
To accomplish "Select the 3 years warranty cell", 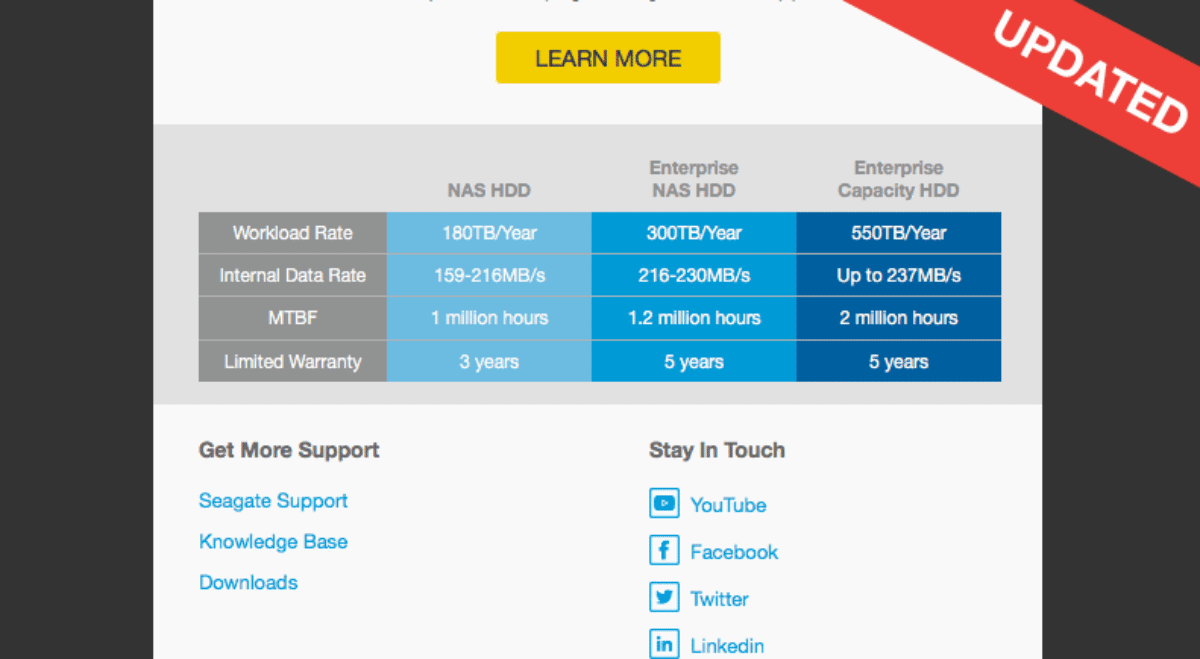I will (489, 361).
